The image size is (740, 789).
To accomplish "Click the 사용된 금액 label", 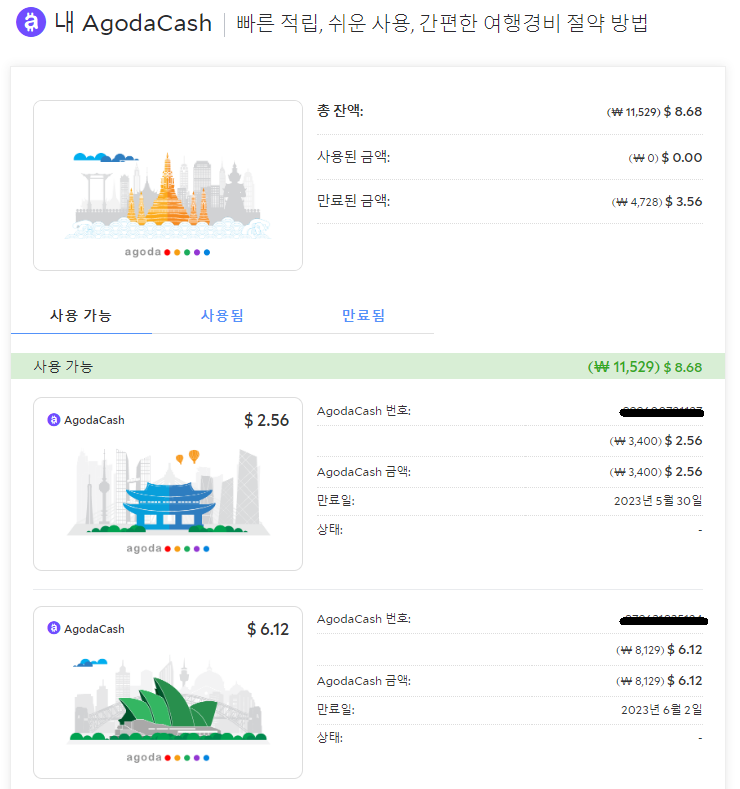I will click(353, 156).
